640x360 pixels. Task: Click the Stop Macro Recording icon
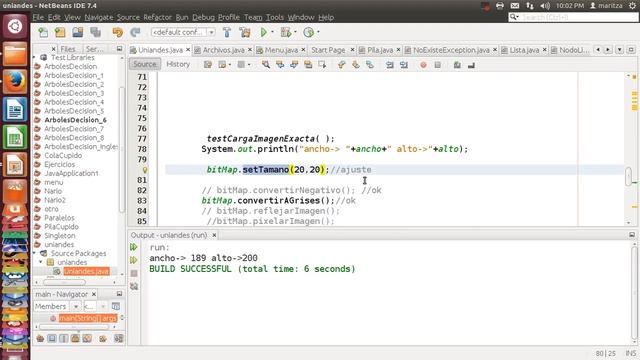(438, 65)
